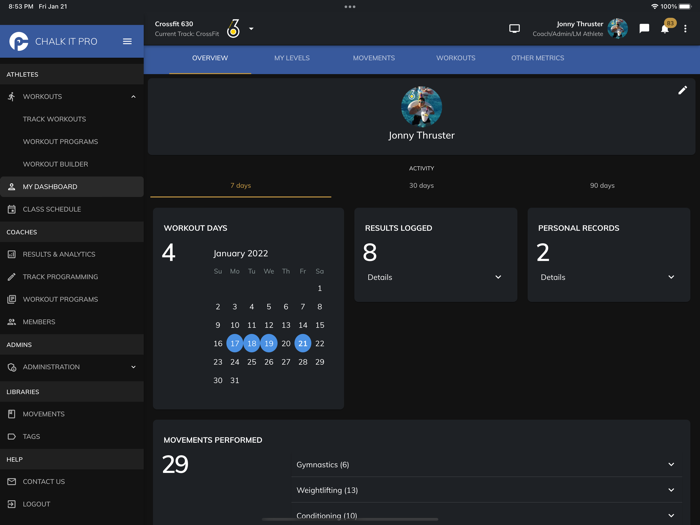Switch to the My Levels tab

click(292, 58)
